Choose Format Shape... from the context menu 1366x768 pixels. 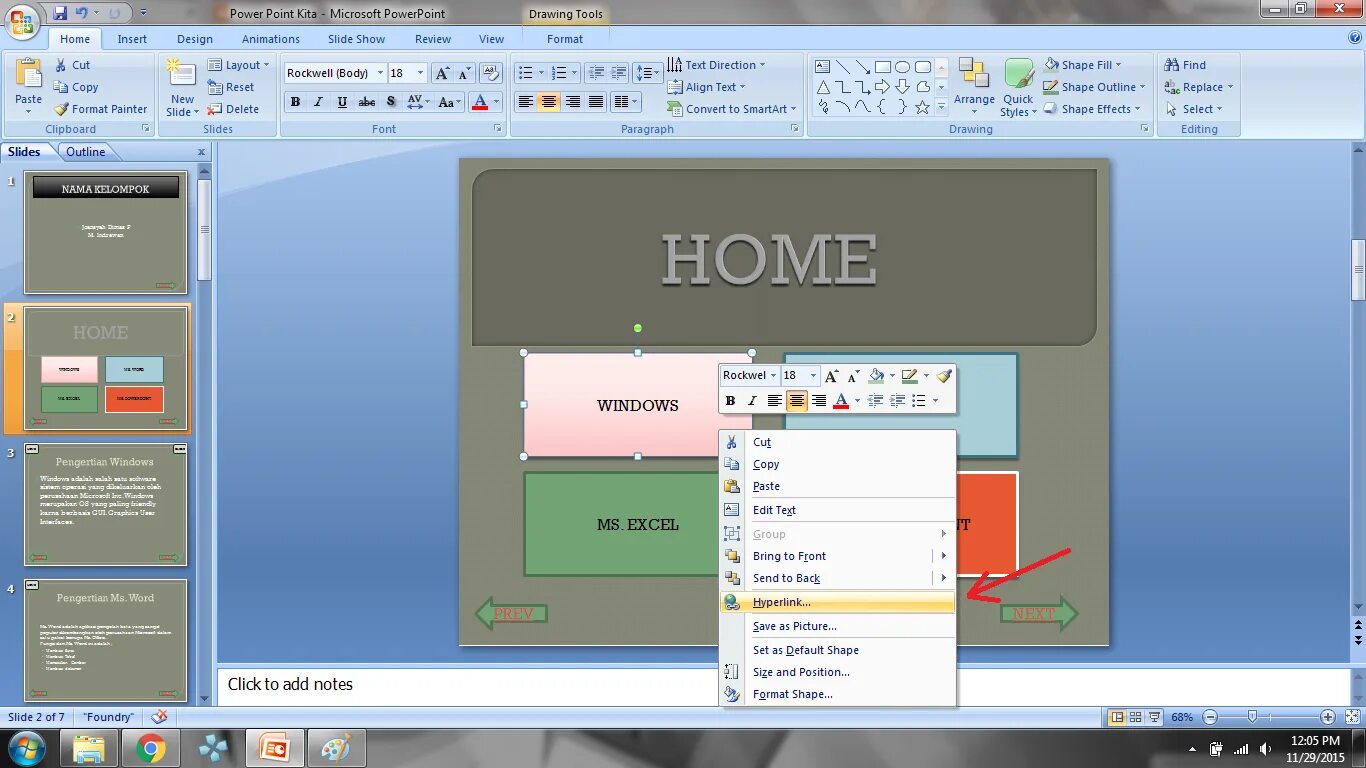(837, 694)
